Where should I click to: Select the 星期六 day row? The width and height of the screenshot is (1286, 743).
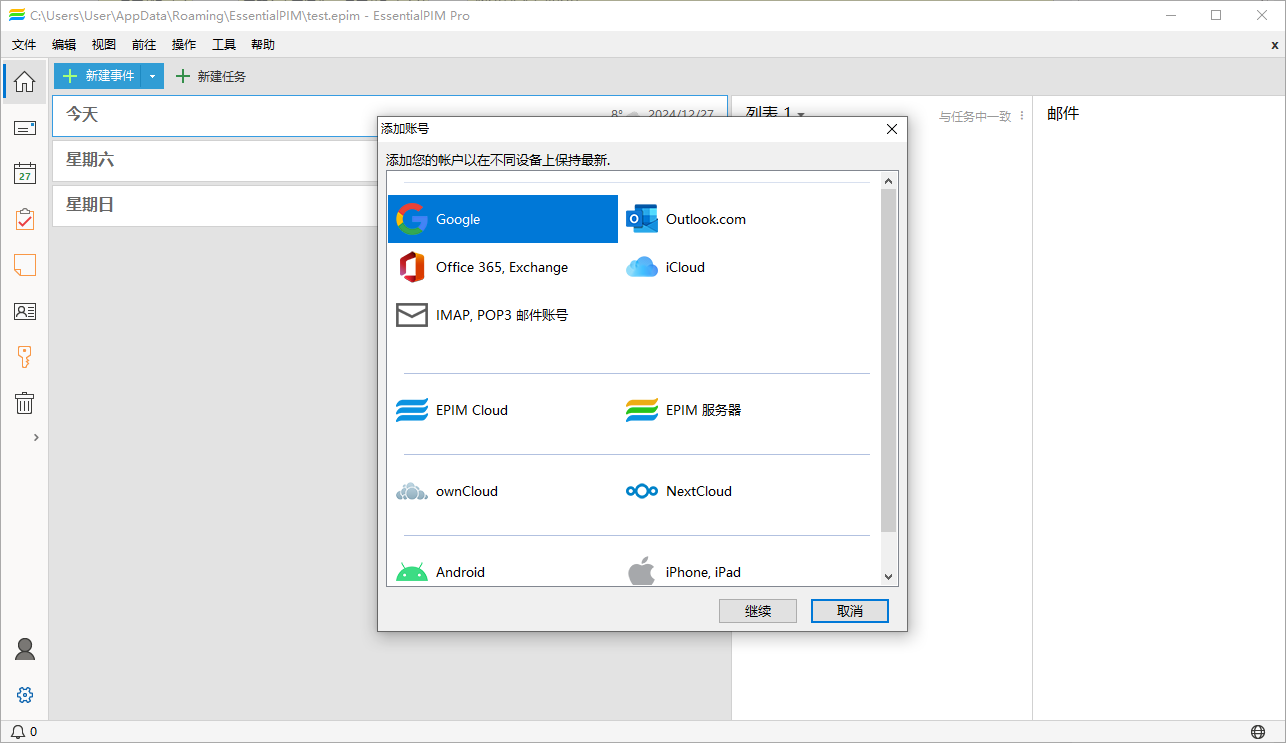(x=214, y=160)
